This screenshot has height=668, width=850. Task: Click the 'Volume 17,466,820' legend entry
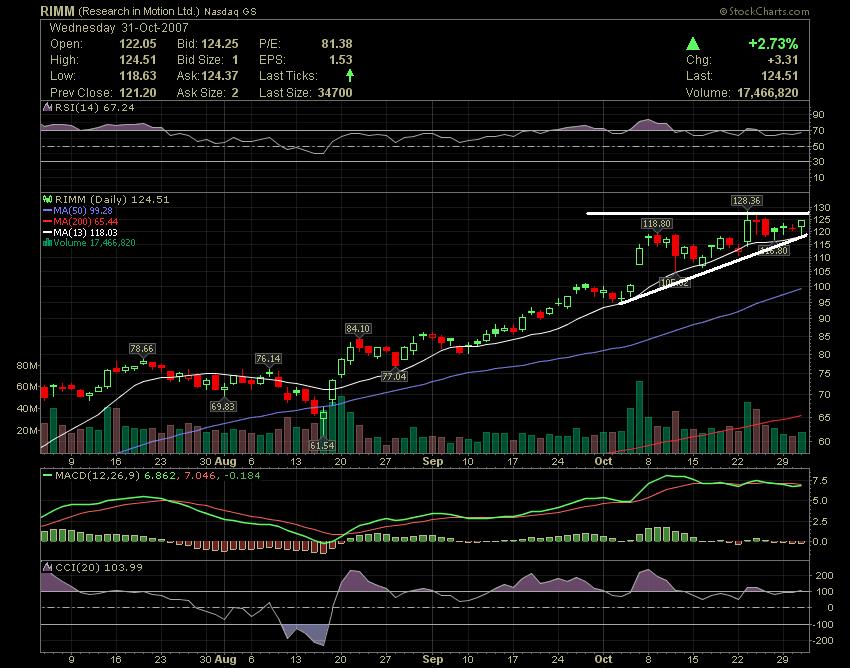click(94, 242)
